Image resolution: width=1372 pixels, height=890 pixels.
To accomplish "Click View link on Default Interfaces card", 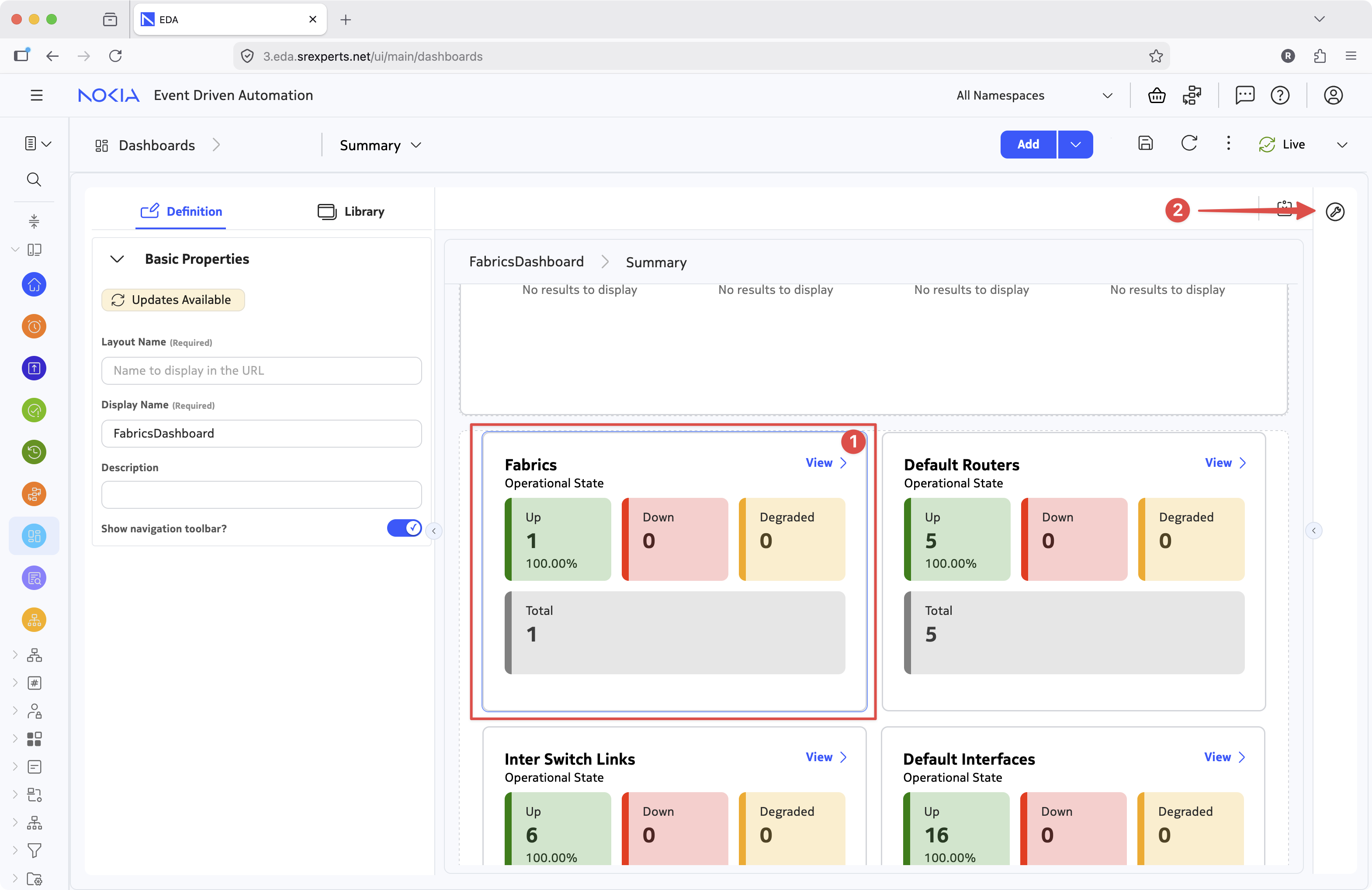I will tap(1225, 757).
